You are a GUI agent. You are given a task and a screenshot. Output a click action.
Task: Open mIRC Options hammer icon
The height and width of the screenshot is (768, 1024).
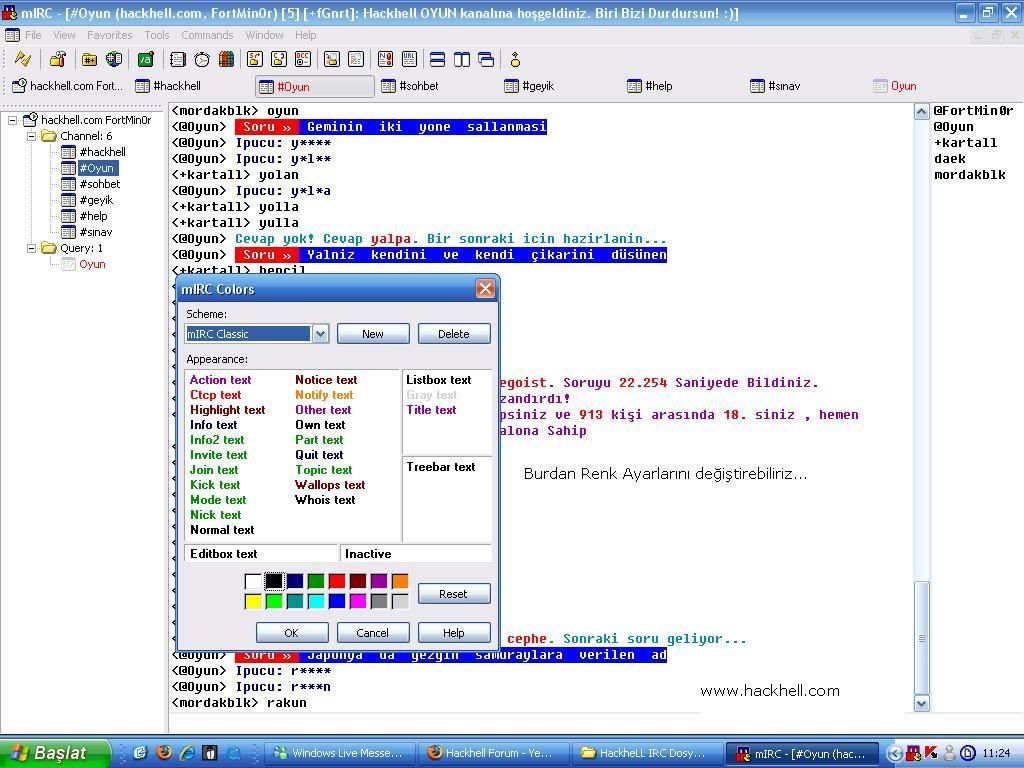57,59
